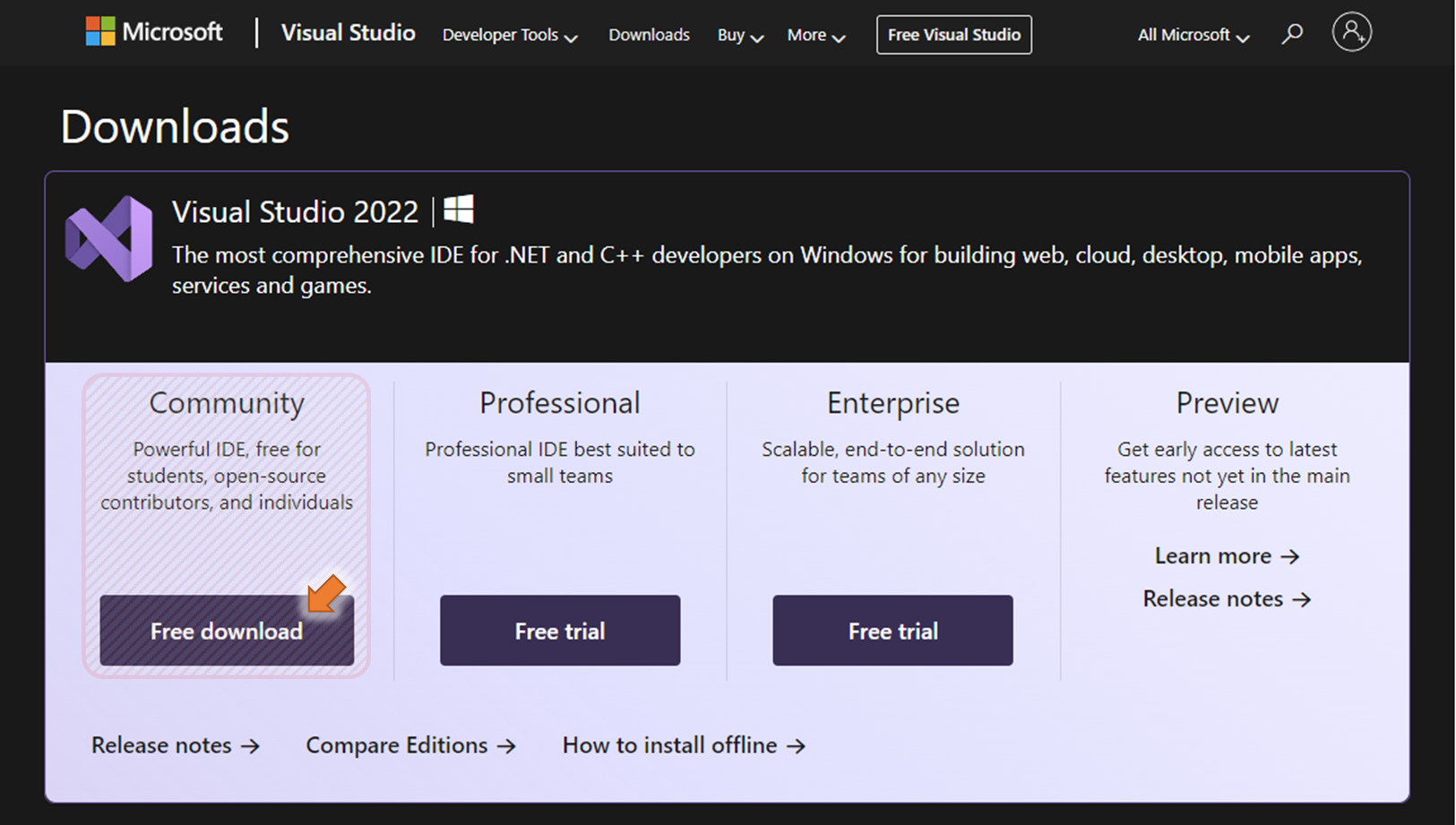This screenshot has height=825, width=1456.
Task: Click the Microsoft logo
Action: click(154, 32)
